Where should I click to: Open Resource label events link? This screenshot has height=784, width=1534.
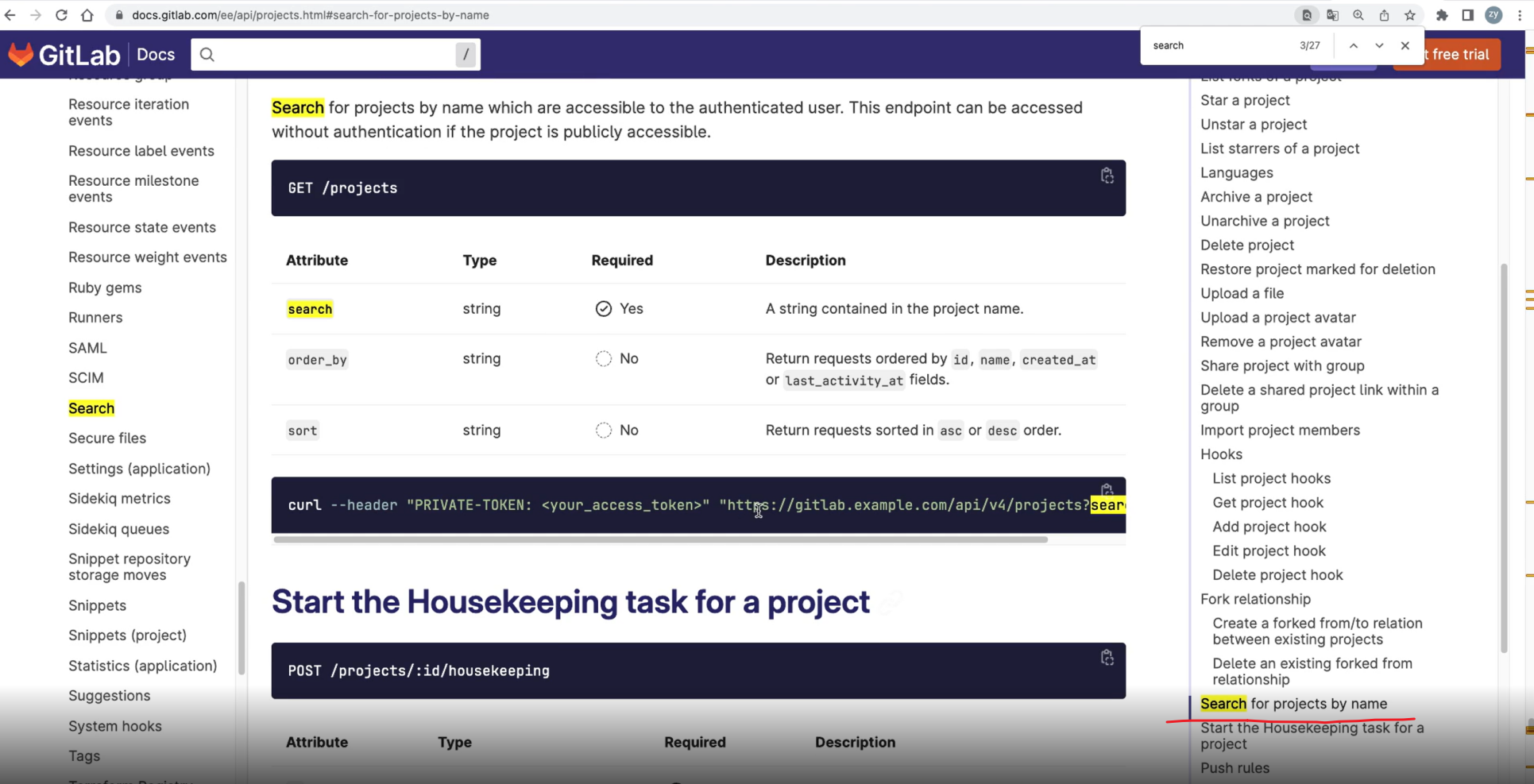[141, 151]
